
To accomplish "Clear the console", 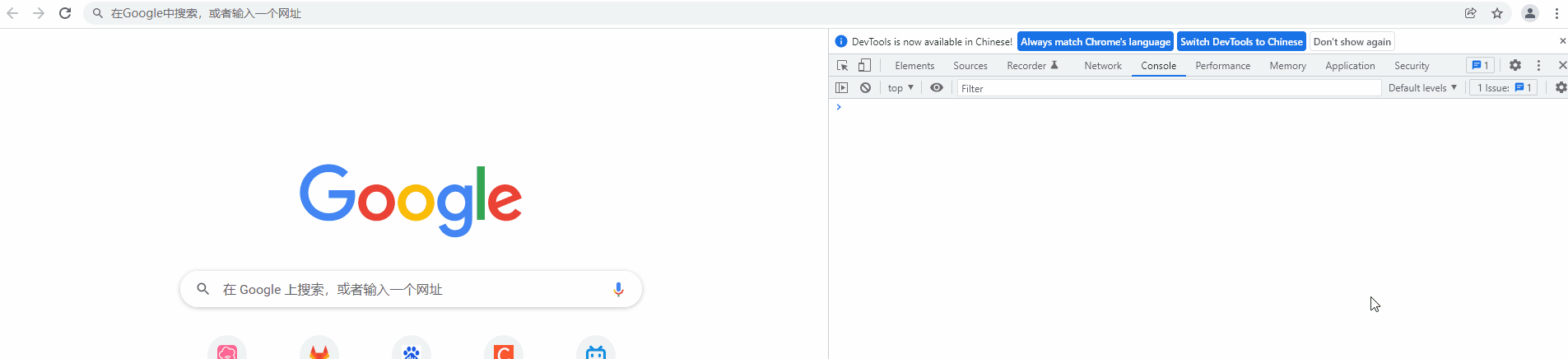I will [x=865, y=88].
